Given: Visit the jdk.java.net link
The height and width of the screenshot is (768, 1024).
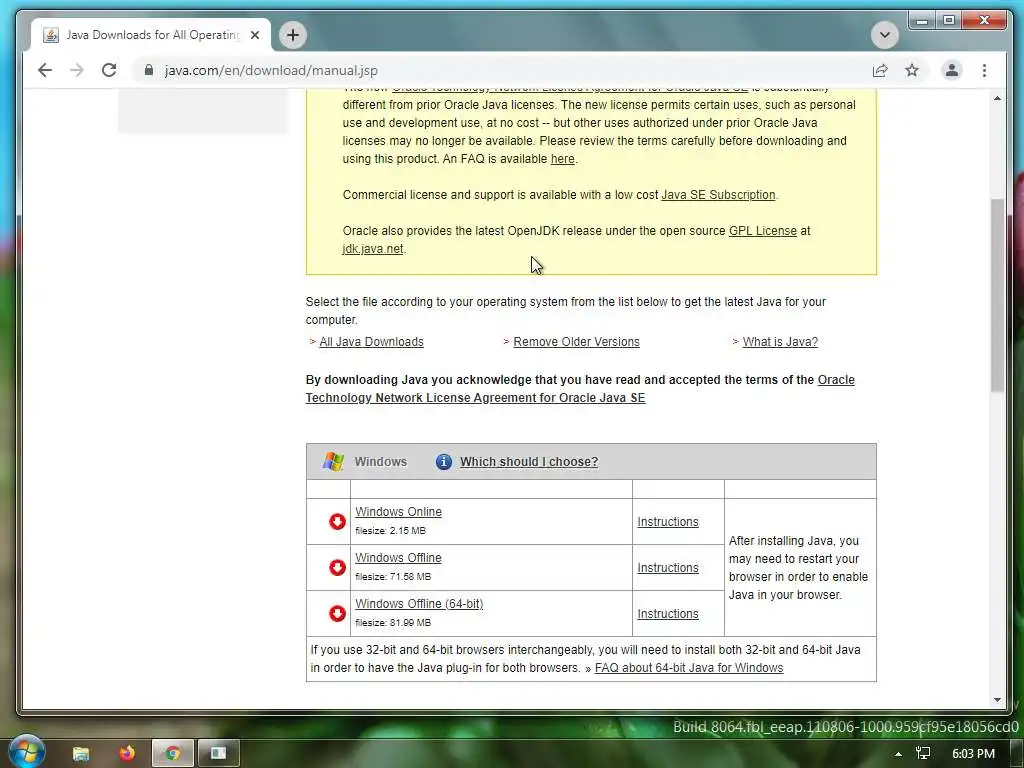Looking at the screenshot, I should coord(372,249).
